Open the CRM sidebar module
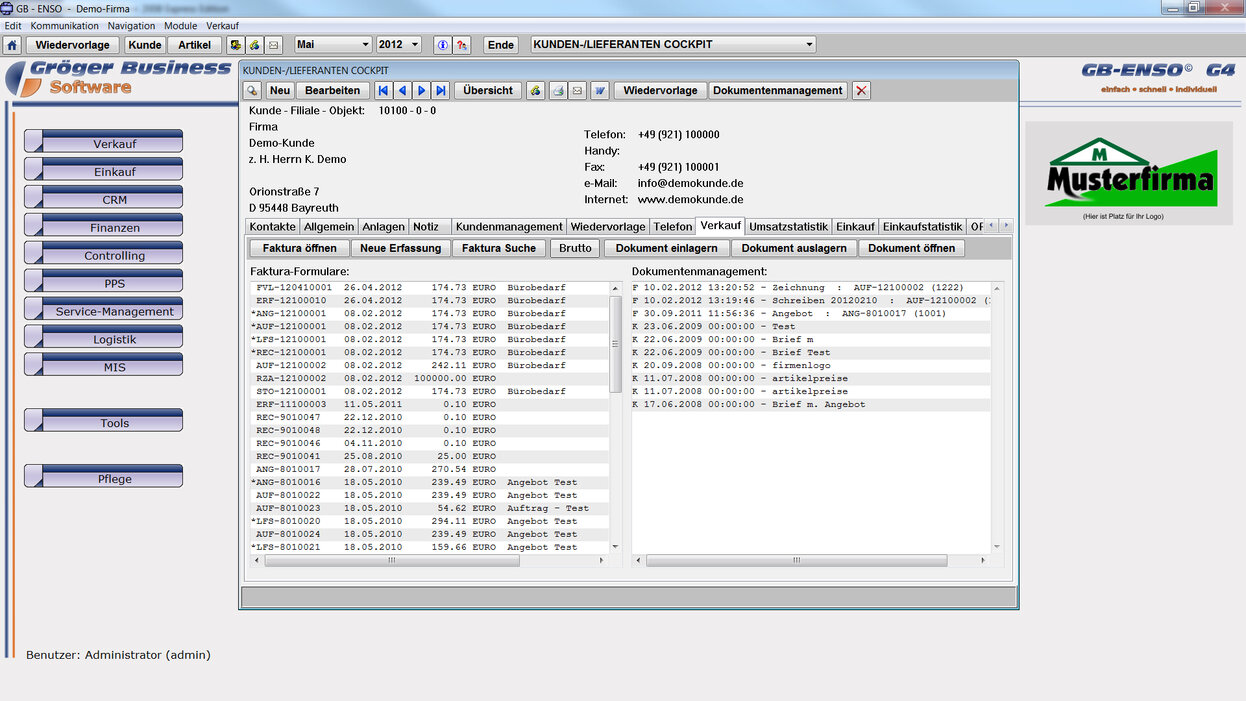 point(104,198)
